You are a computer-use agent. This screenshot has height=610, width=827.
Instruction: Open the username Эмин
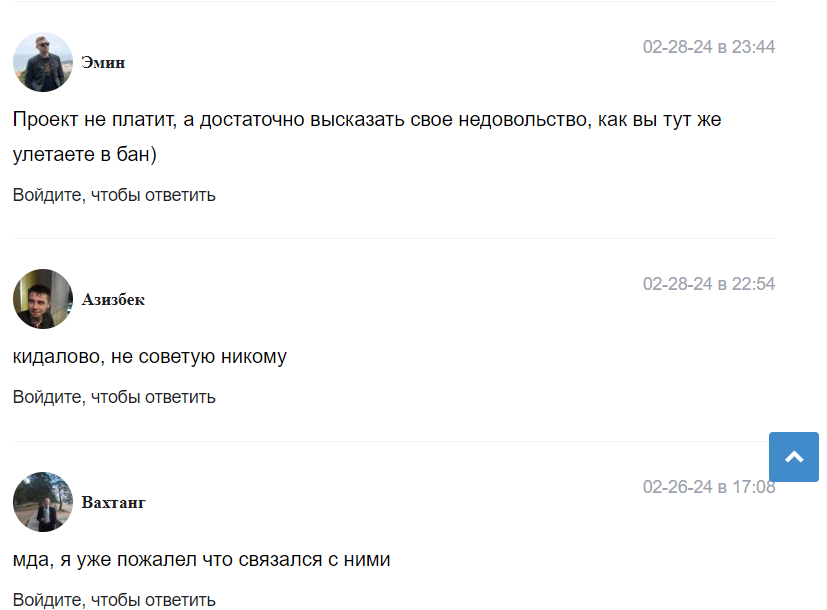click(x=103, y=63)
